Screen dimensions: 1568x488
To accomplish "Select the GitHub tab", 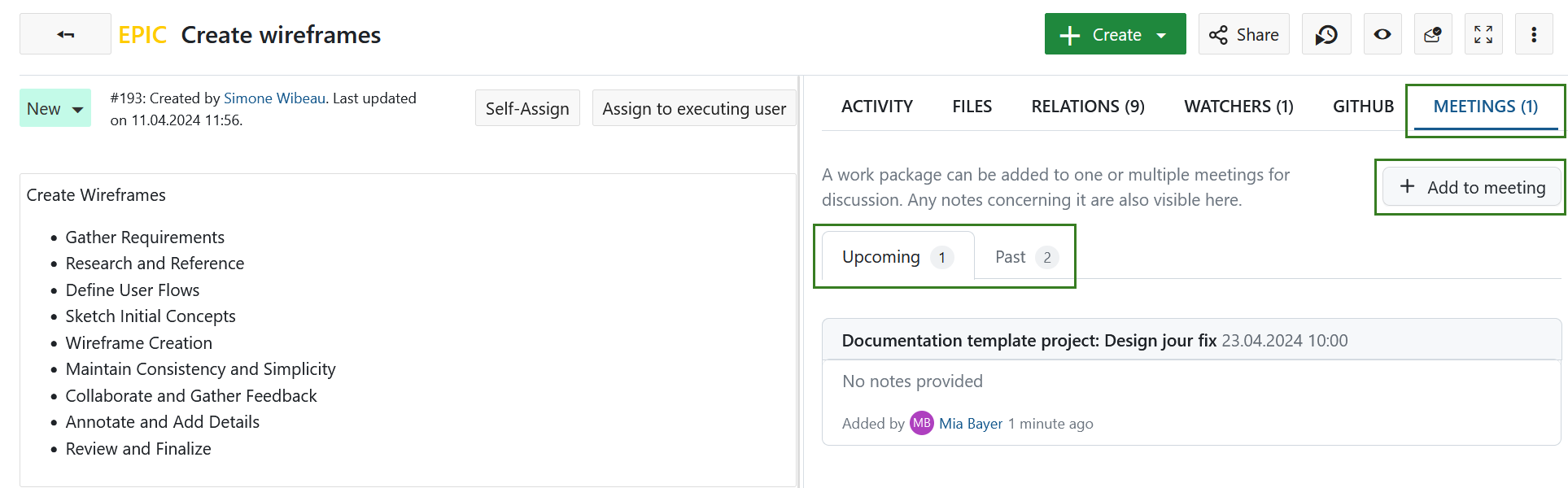I will click(x=1362, y=107).
